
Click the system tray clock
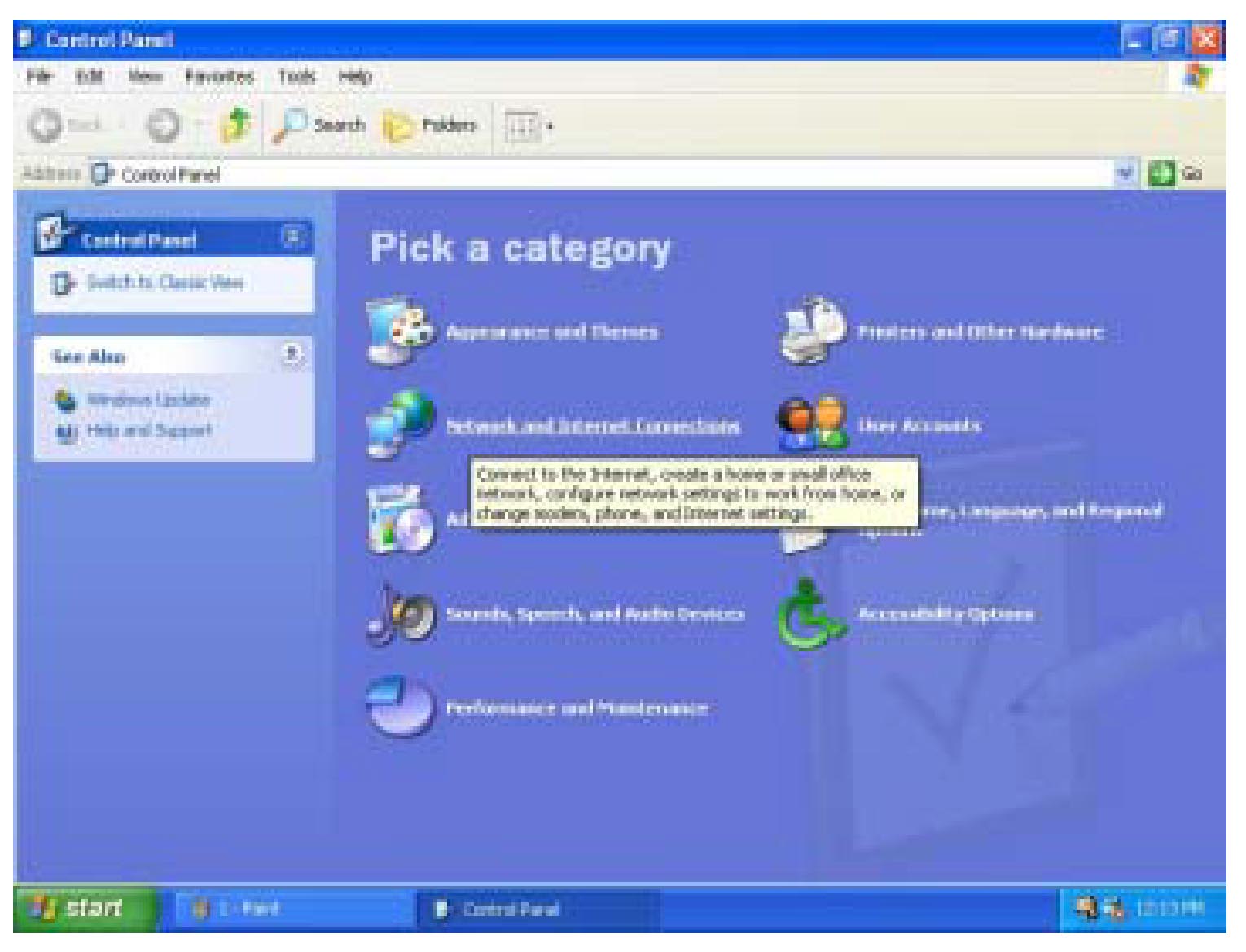(1169, 909)
